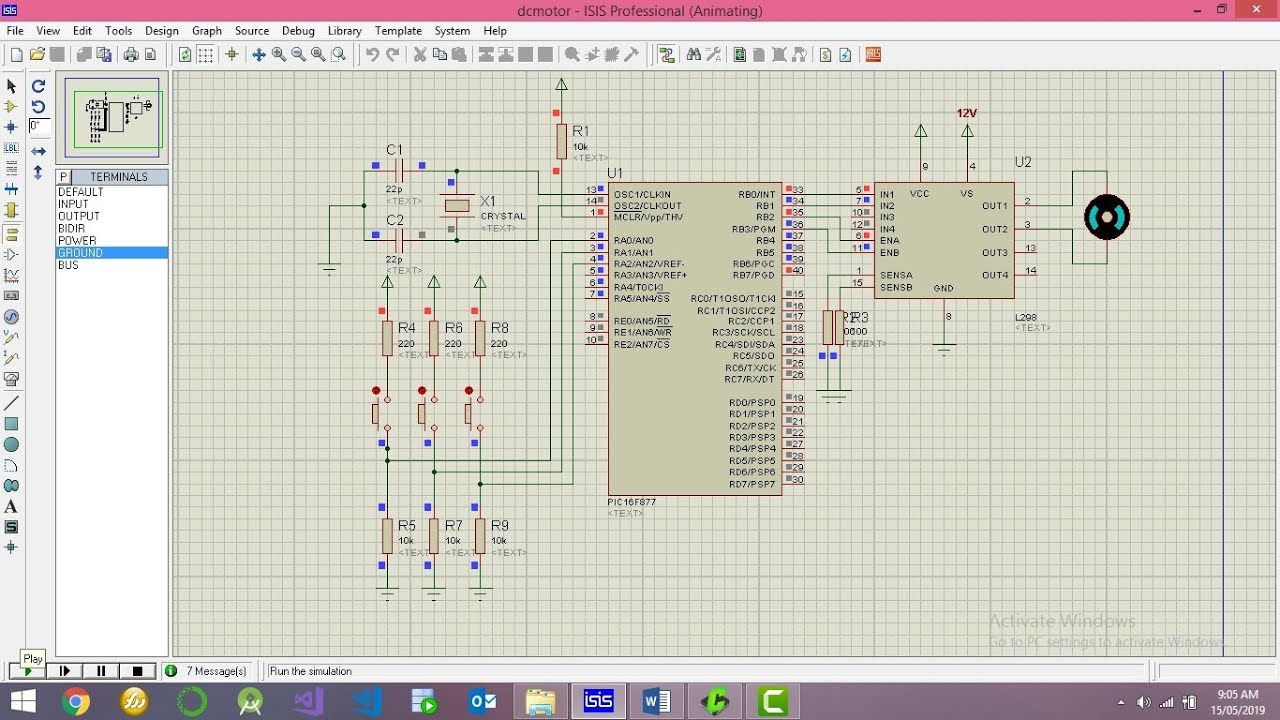Step the simulation forward
Image resolution: width=1280 pixels, height=720 pixels.
(65, 671)
